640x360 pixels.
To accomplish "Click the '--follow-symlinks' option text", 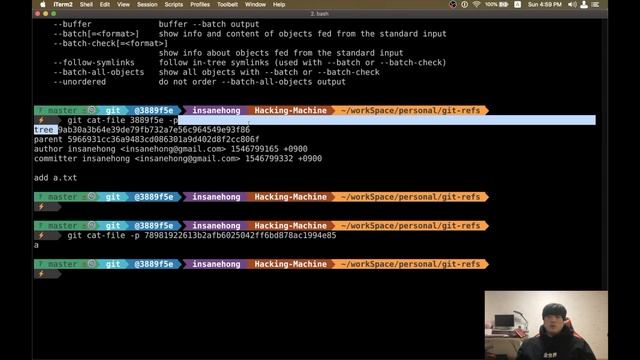I will pos(94,62).
